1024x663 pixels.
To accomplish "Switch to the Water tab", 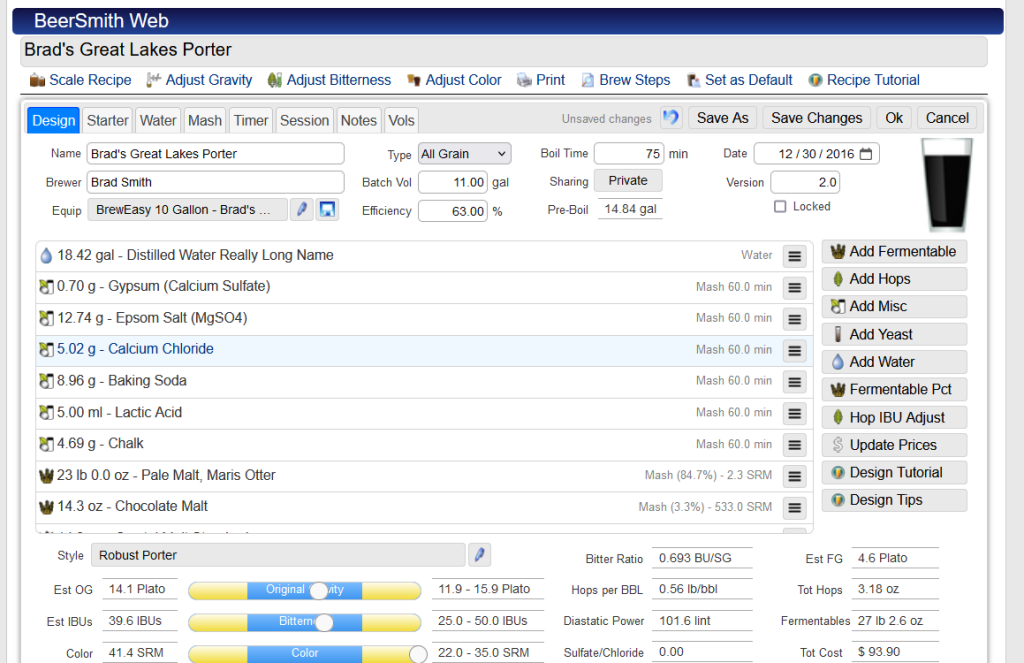I will 158,120.
